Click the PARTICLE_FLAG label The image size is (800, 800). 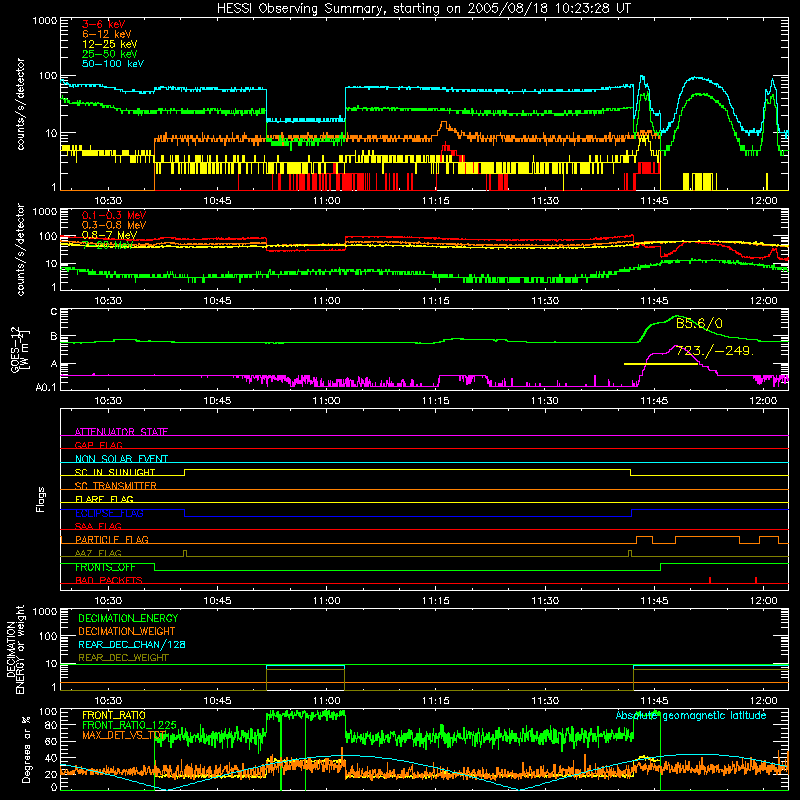[112, 539]
